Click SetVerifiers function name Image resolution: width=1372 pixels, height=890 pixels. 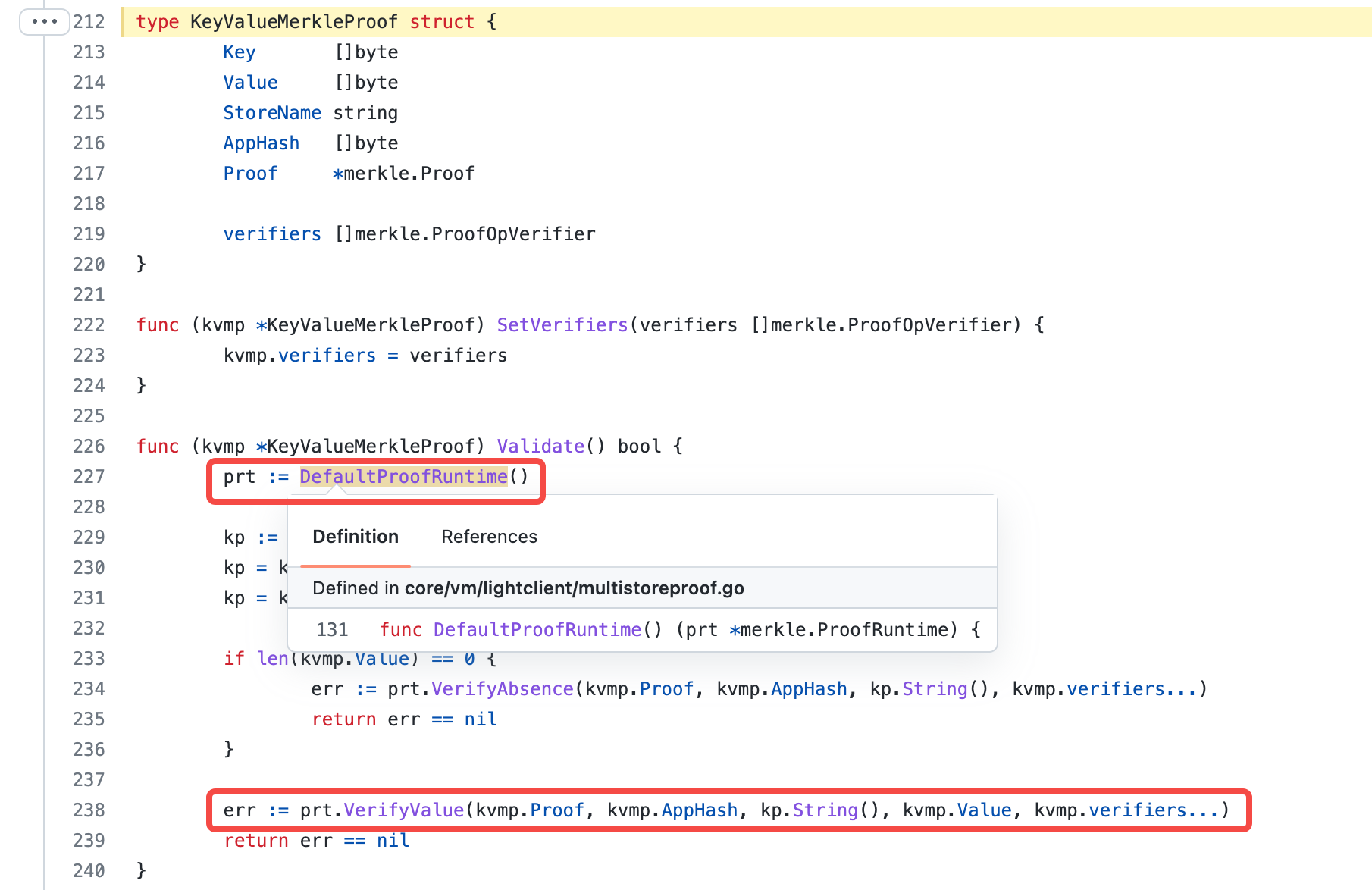pyautogui.click(x=562, y=325)
